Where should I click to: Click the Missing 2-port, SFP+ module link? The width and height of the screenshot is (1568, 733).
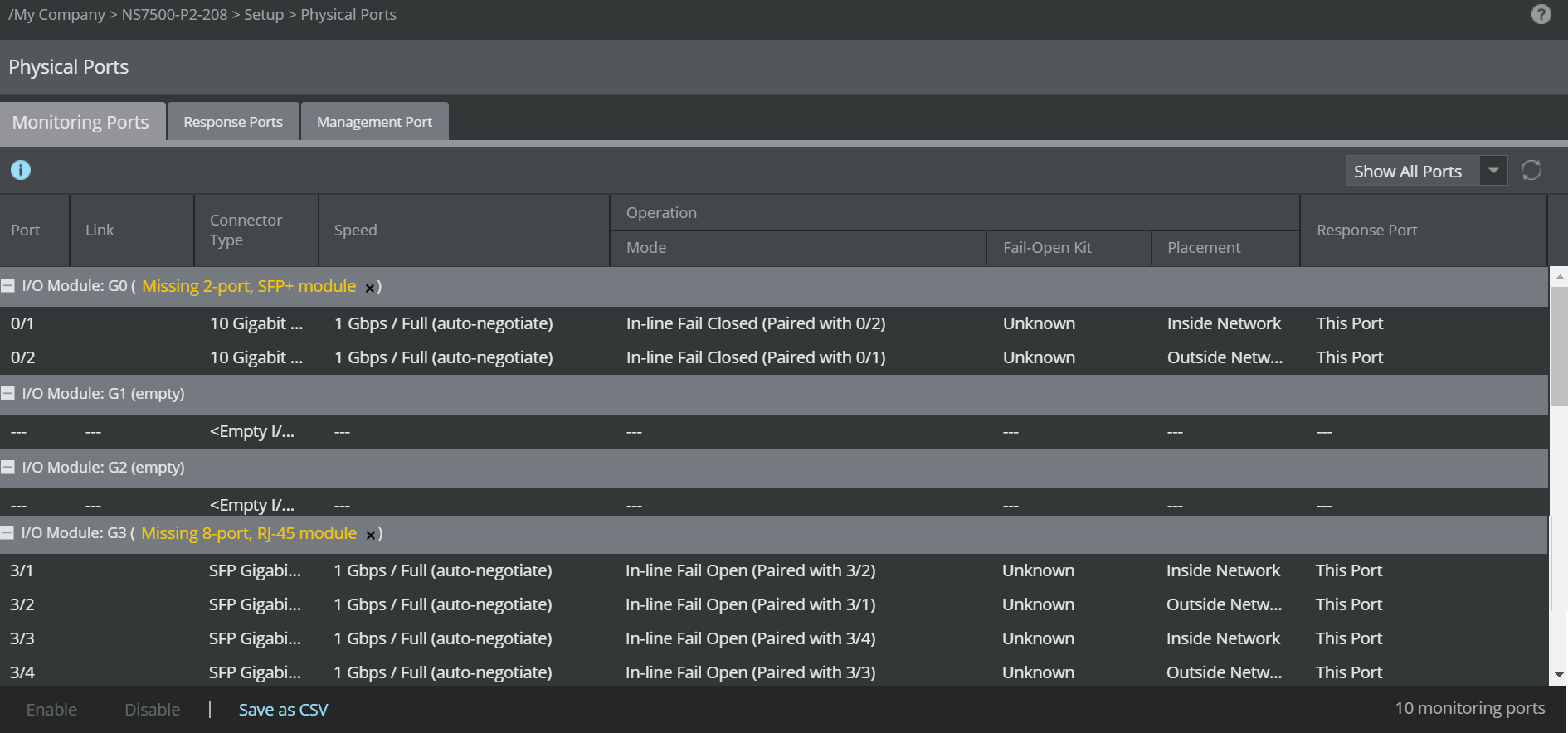pyautogui.click(x=249, y=286)
